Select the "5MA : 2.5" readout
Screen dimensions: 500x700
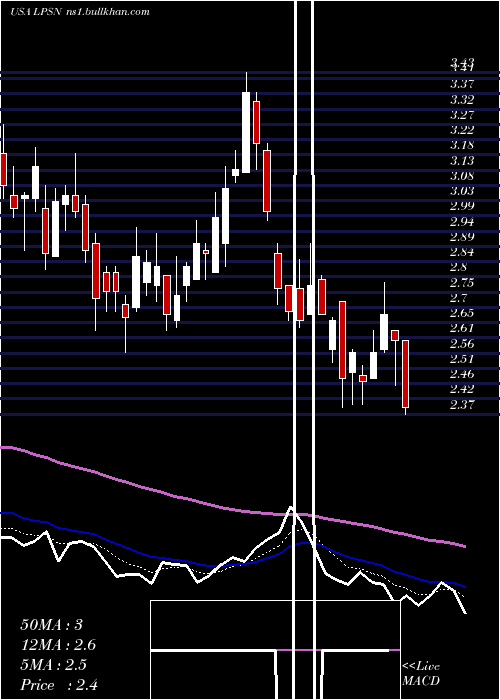tap(54, 665)
